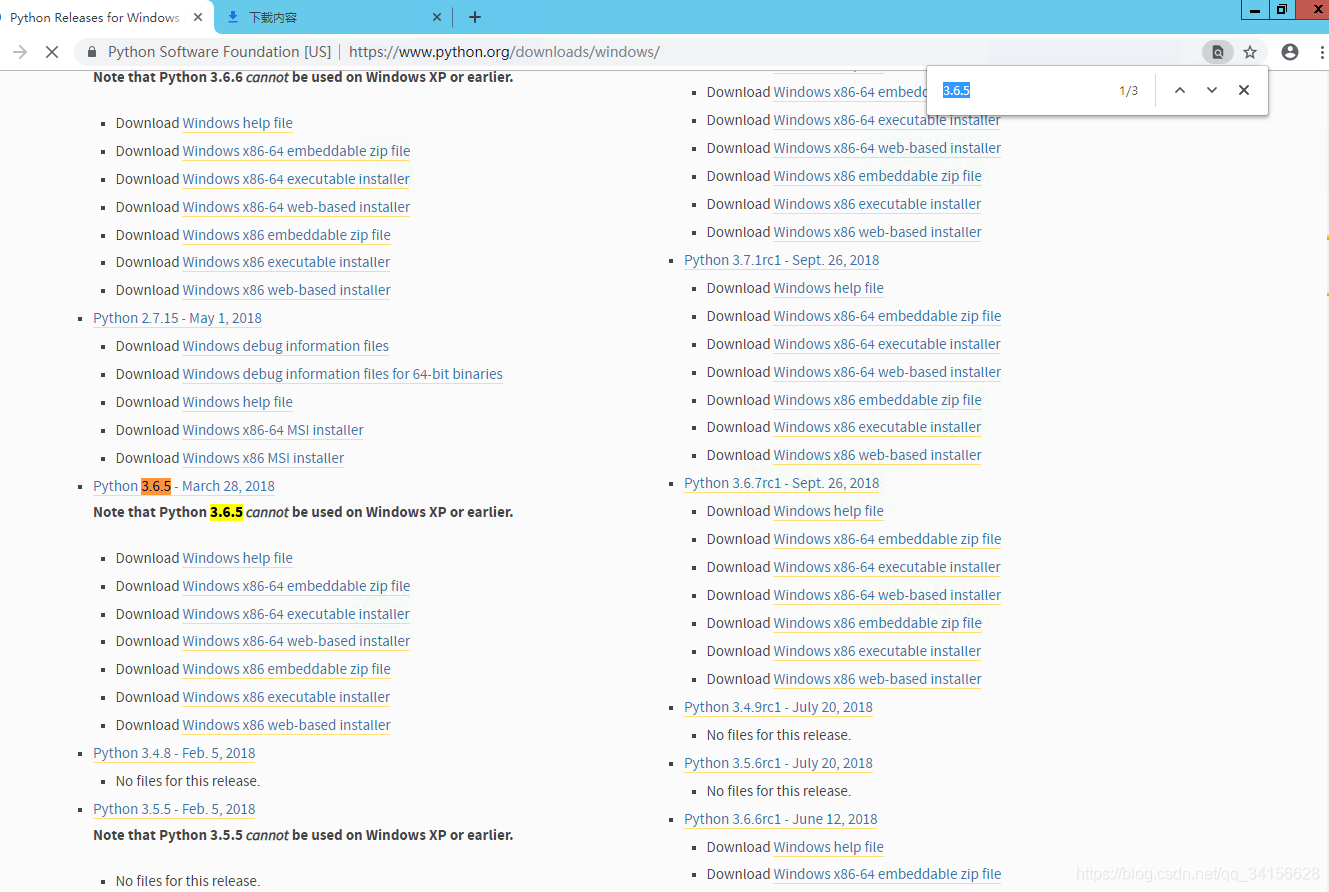This screenshot has width=1329, height=892.
Task: Download 3.6.6 Windows help file
Action: tap(238, 123)
